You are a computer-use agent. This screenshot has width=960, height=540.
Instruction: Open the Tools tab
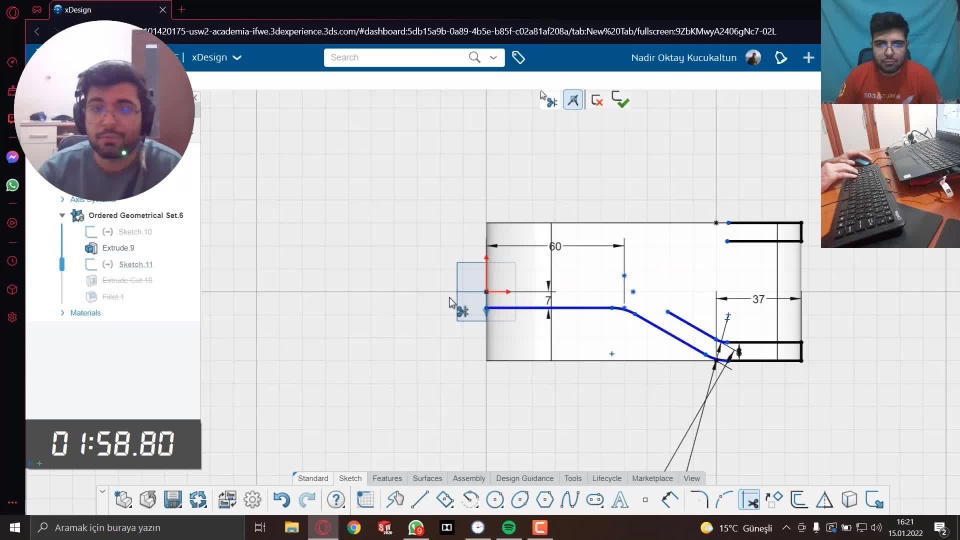click(573, 478)
